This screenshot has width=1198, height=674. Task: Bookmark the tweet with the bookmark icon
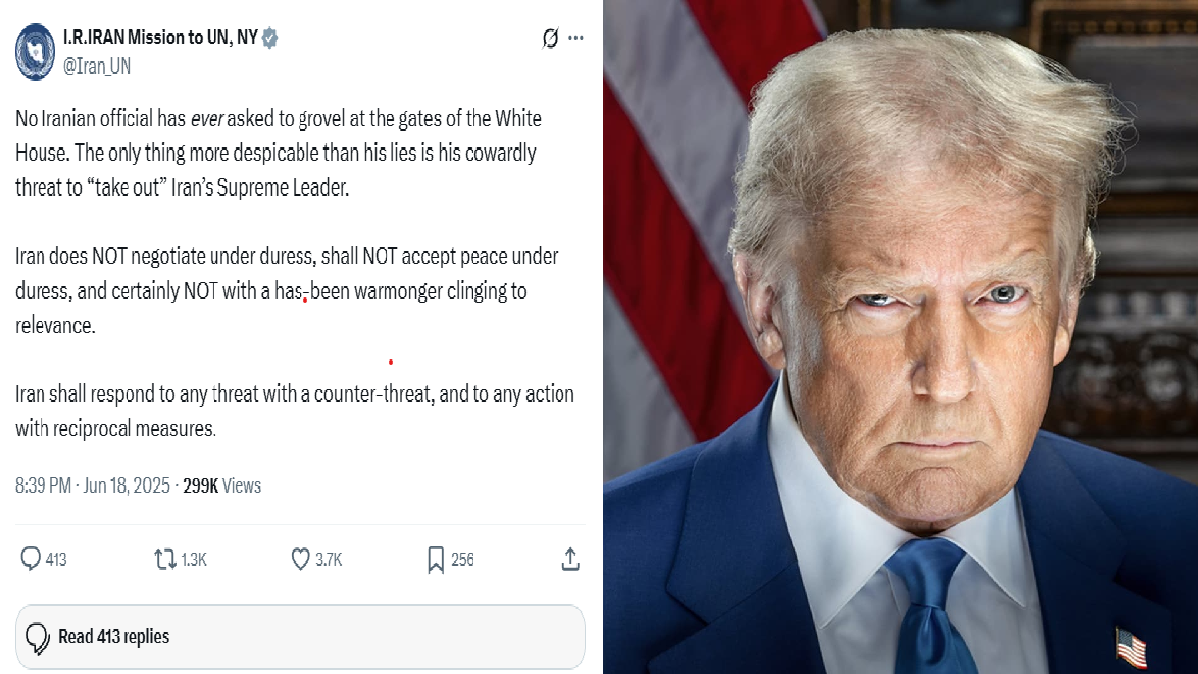point(435,559)
